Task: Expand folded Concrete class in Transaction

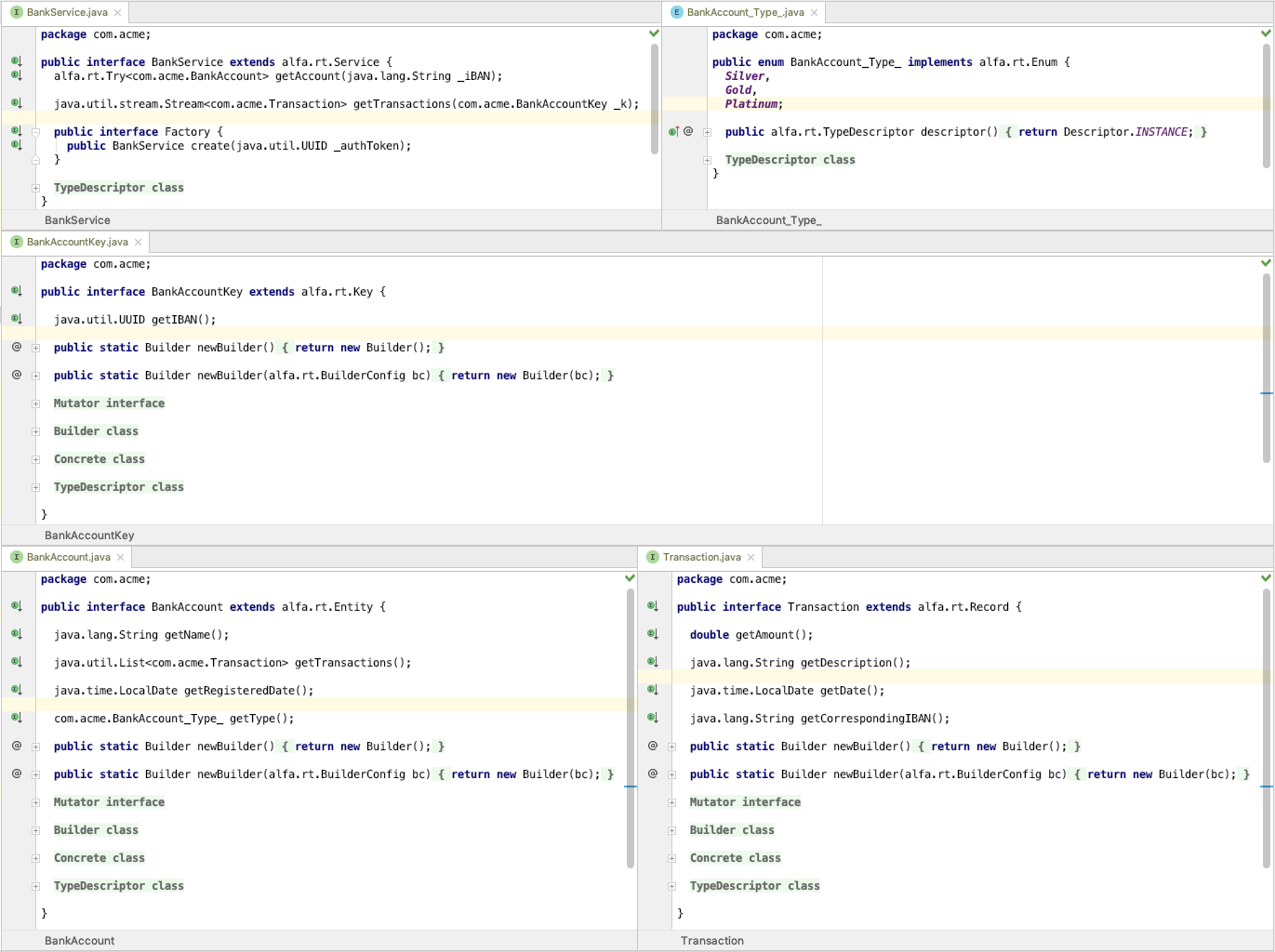Action: 671,858
